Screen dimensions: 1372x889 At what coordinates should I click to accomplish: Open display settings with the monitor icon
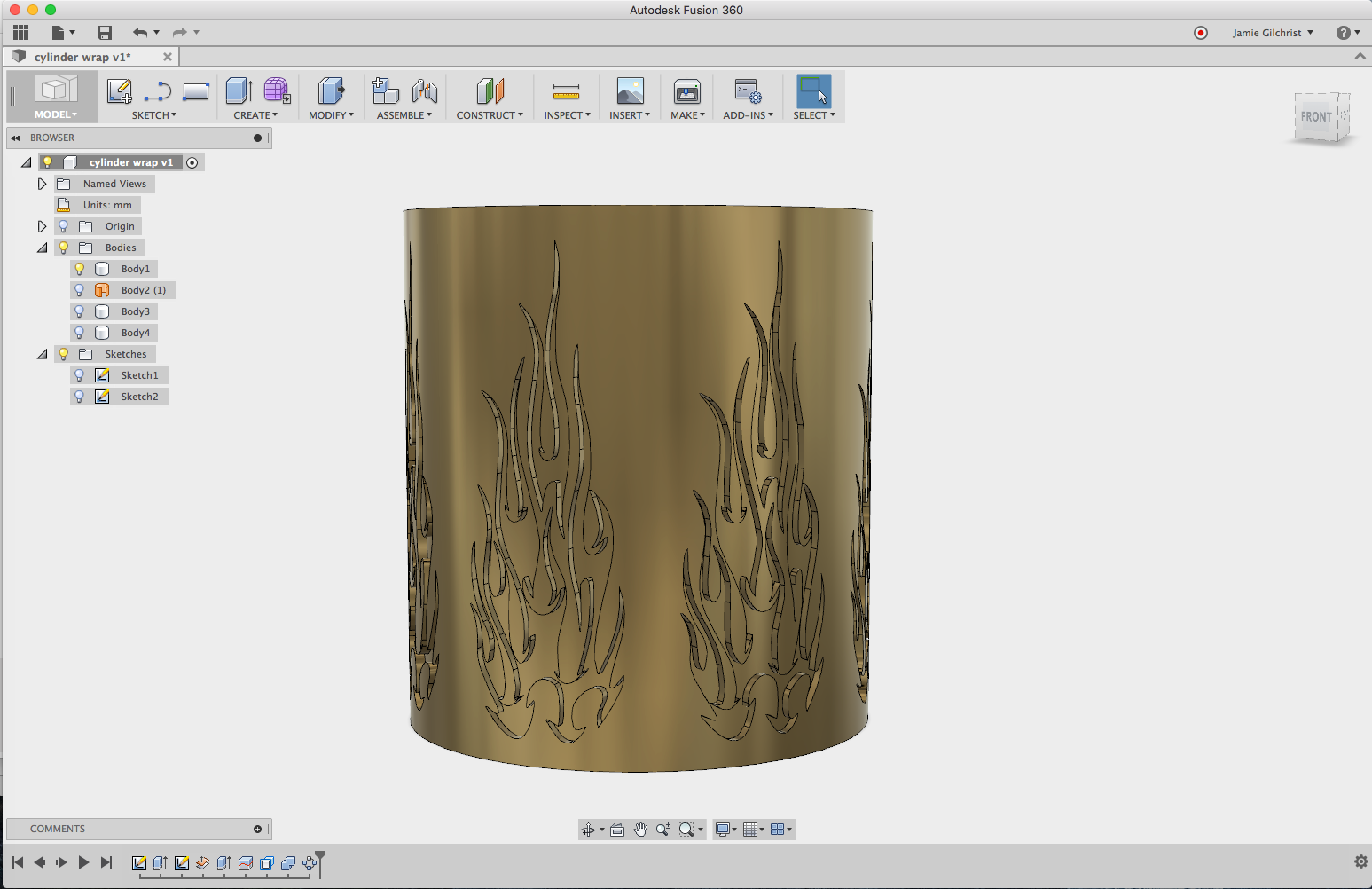[x=723, y=829]
